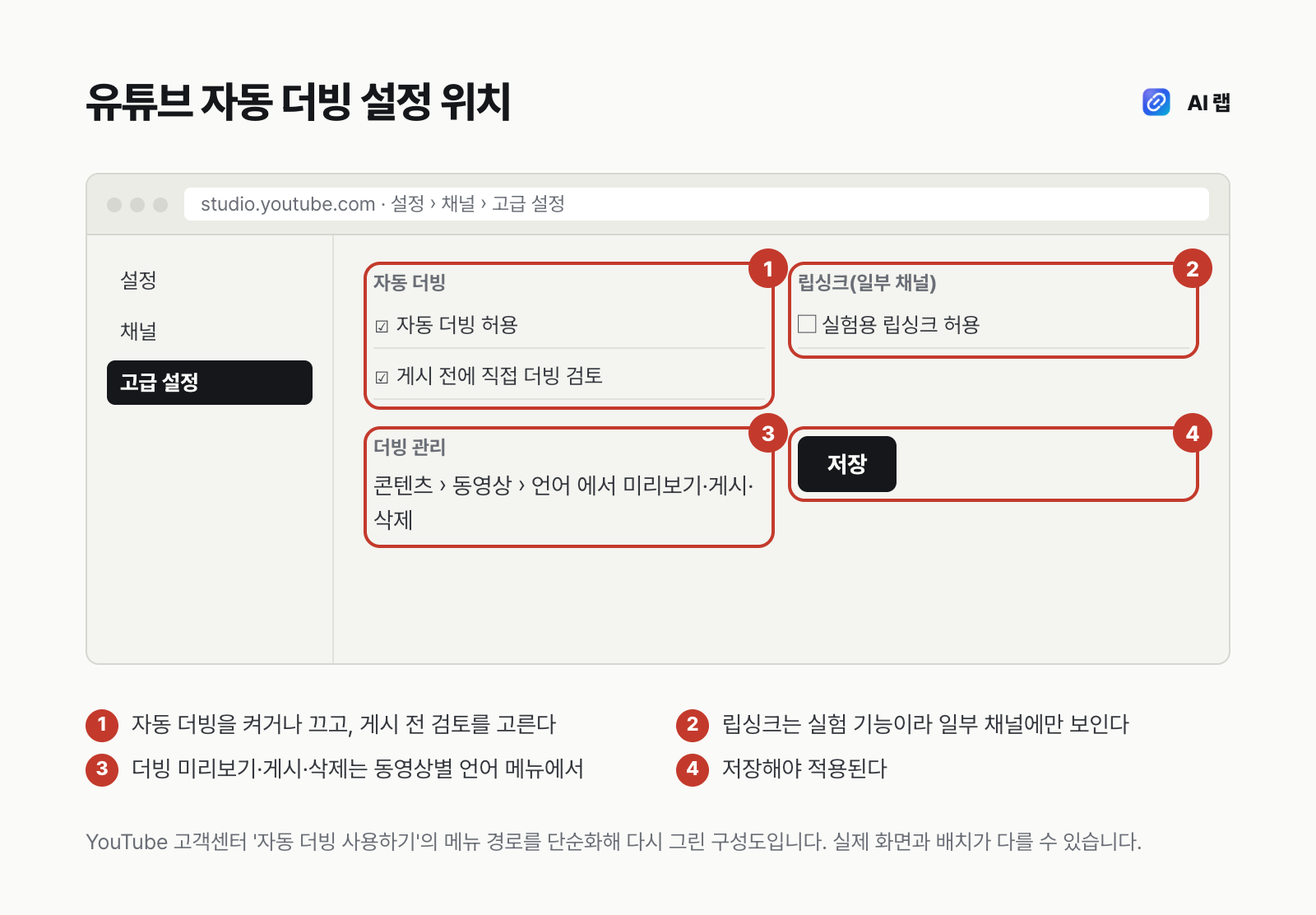
Task: Click the 자동 더빙 section heading
Action: point(410,283)
